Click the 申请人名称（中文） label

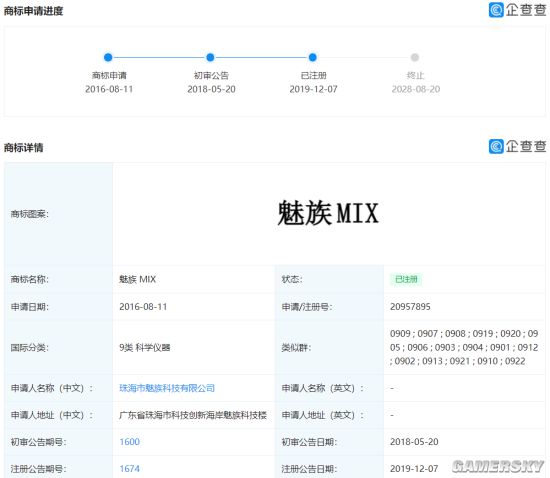[x=52, y=388]
